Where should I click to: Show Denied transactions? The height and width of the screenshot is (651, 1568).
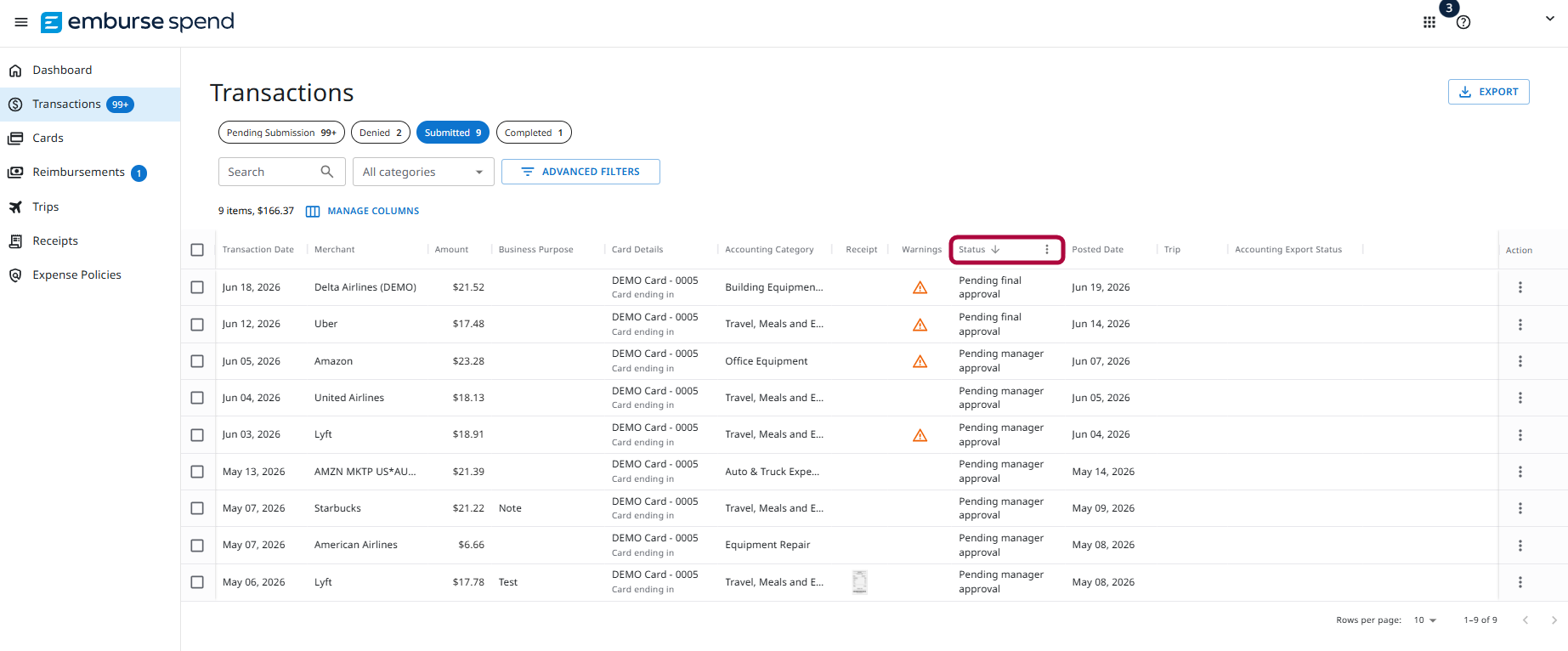[381, 133]
